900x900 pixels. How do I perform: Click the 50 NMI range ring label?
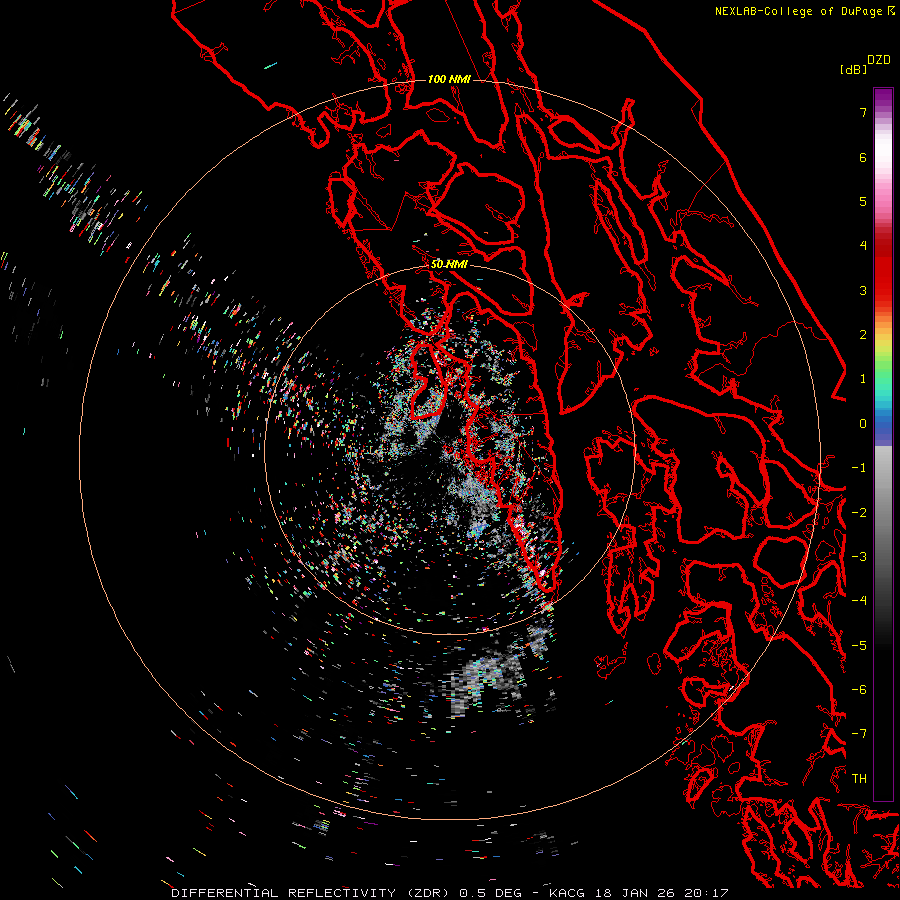click(x=449, y=264)
